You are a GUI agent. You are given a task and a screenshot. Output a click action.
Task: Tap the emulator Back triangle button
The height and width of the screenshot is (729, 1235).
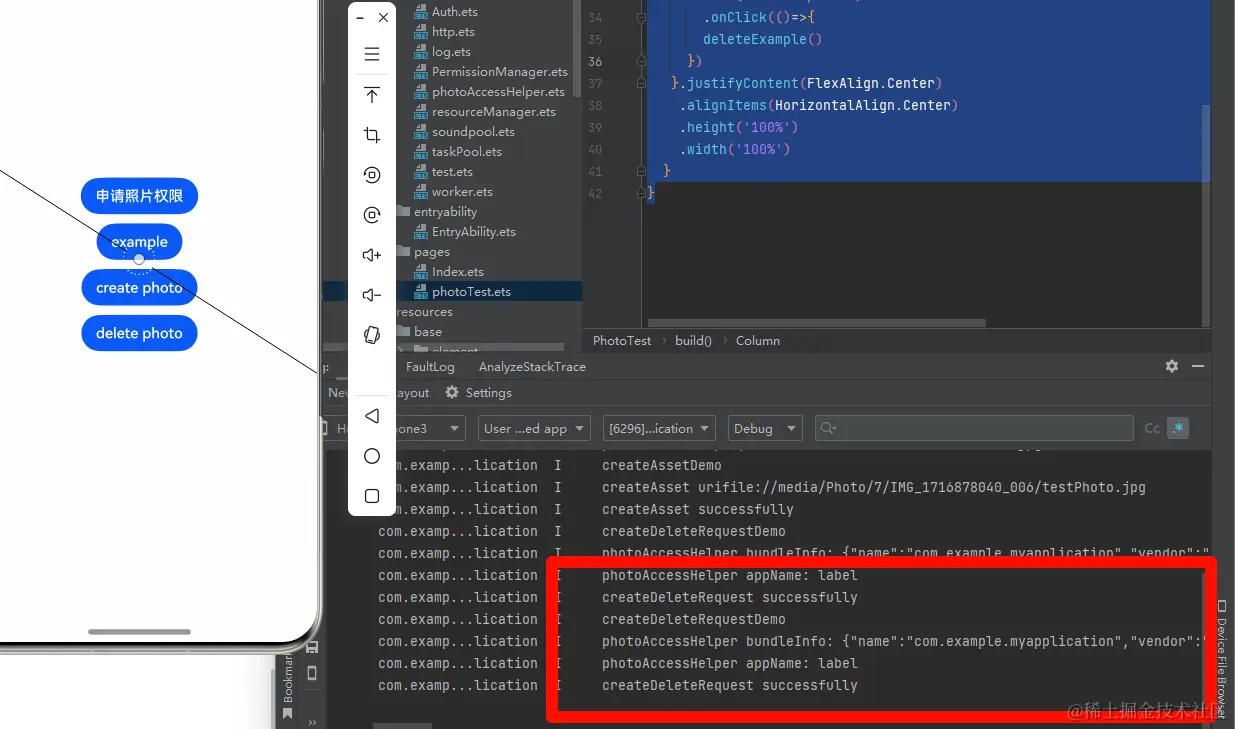[372, 415]
